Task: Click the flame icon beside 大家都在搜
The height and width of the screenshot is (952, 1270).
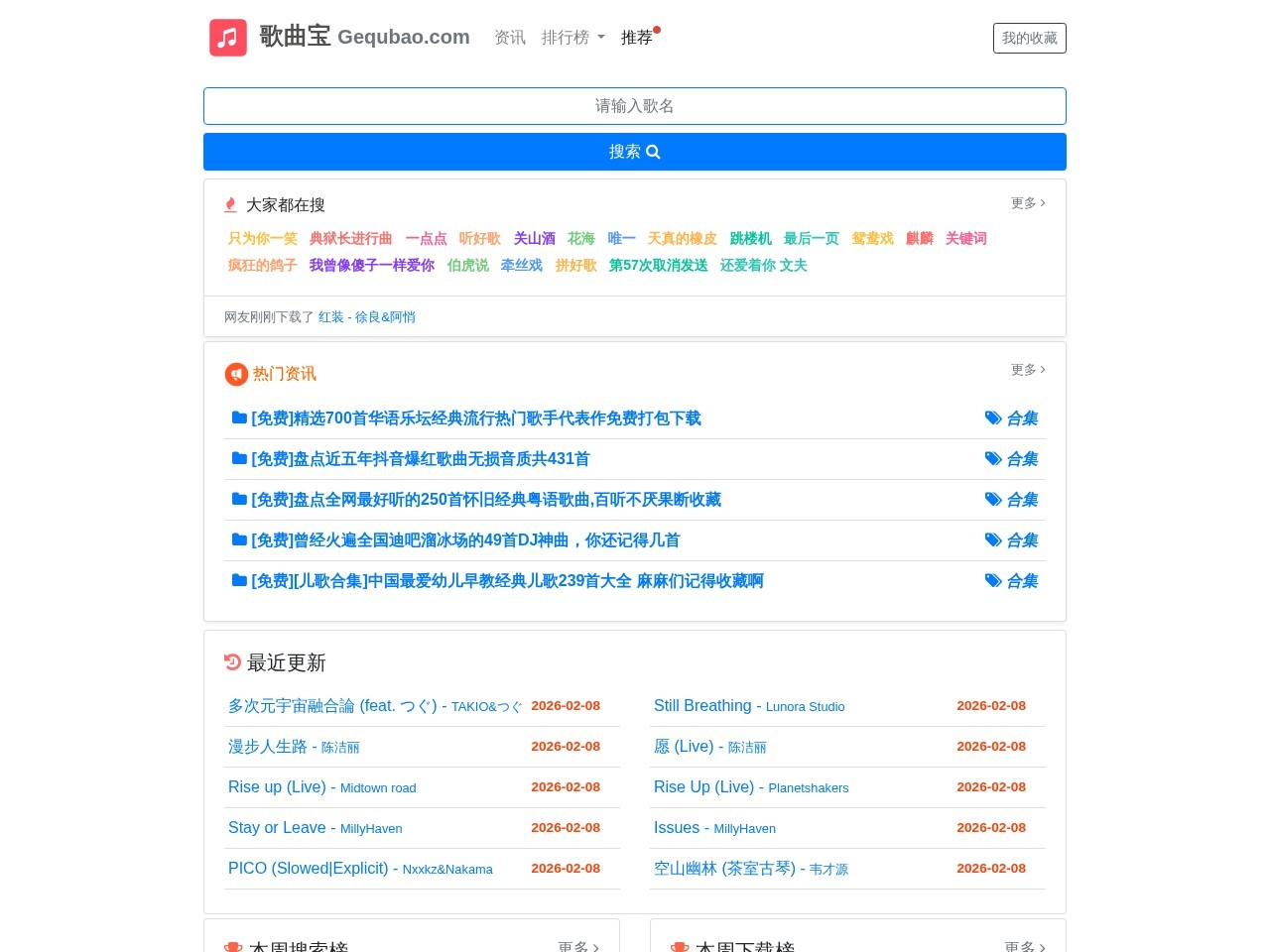Action: pyautogui.click(x=230, y=204)
